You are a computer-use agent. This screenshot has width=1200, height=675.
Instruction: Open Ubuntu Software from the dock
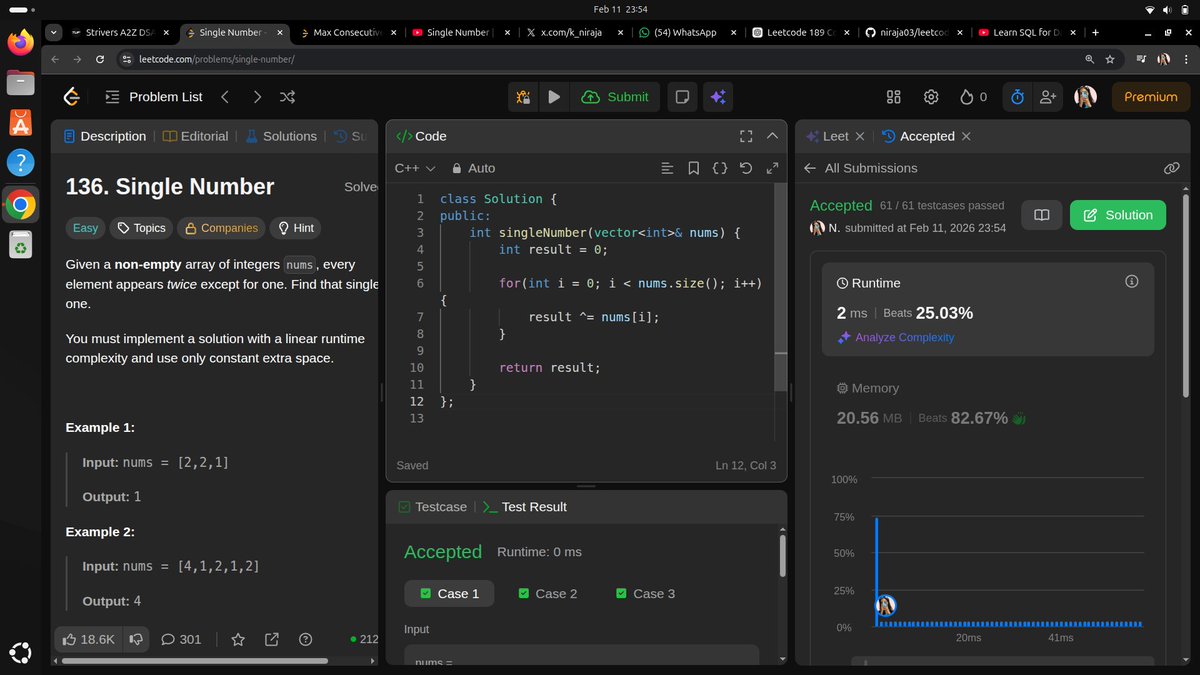(20, 123)
